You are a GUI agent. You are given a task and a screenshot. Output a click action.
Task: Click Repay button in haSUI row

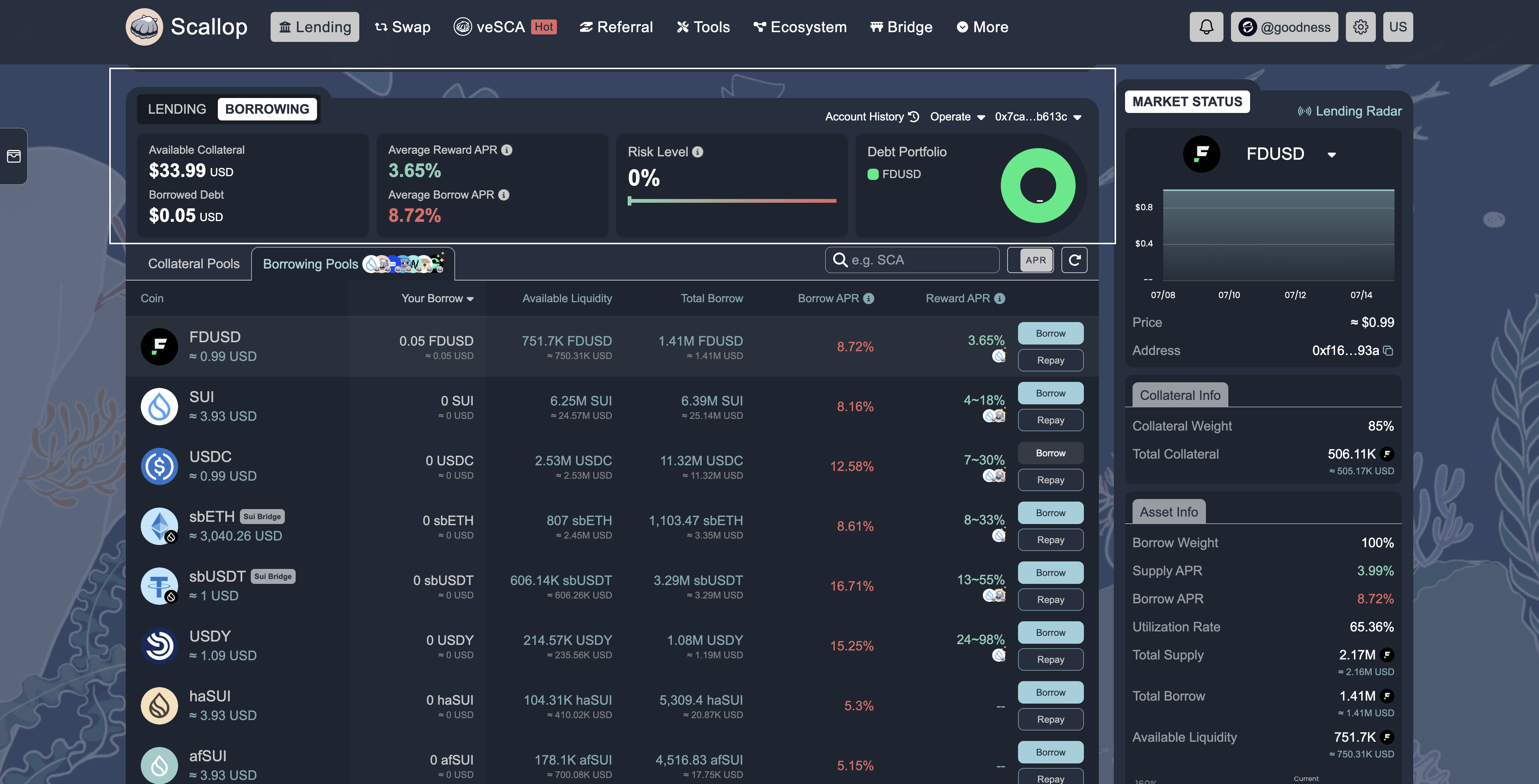click(1050, 720)
